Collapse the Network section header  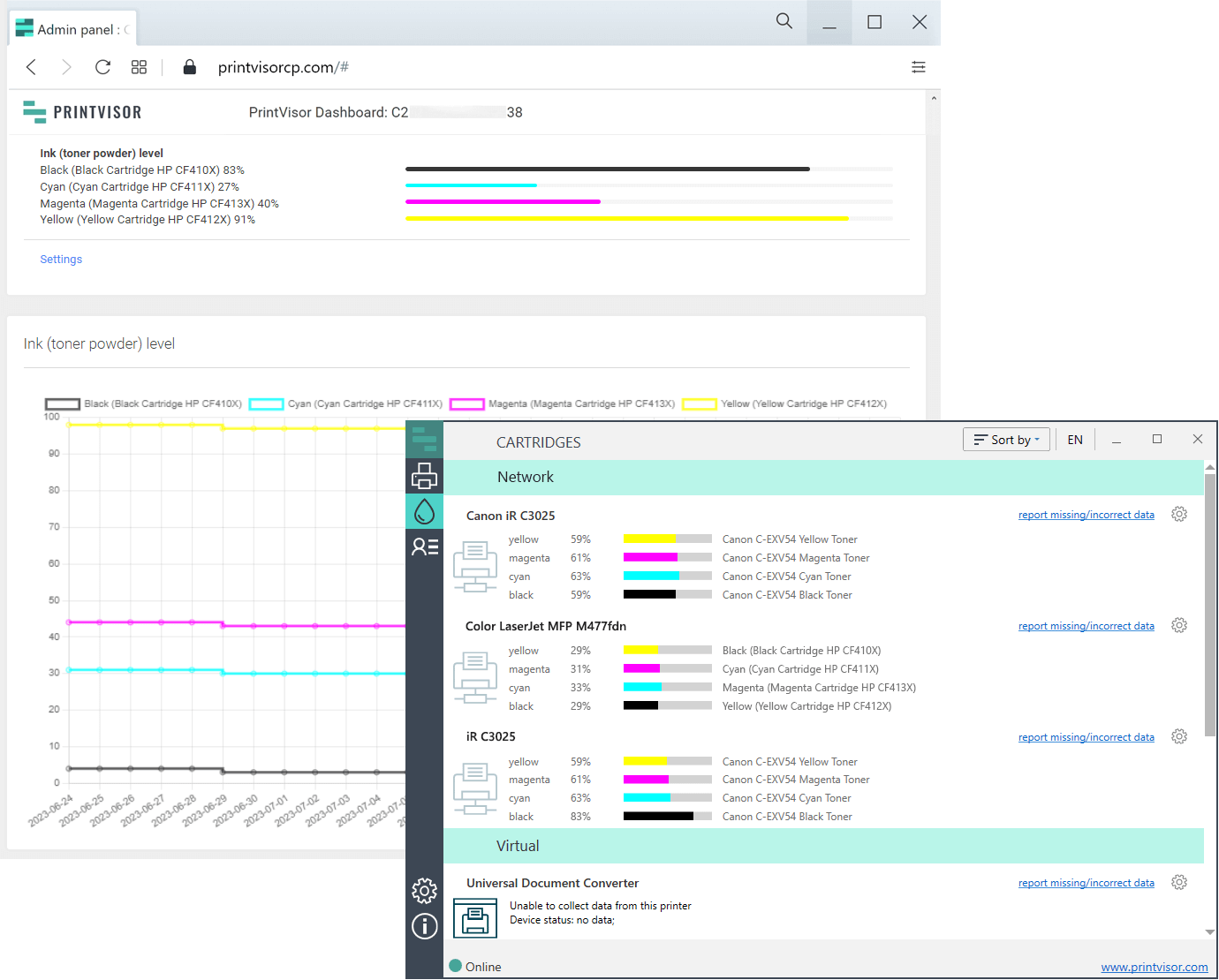(x=526, y=477)
